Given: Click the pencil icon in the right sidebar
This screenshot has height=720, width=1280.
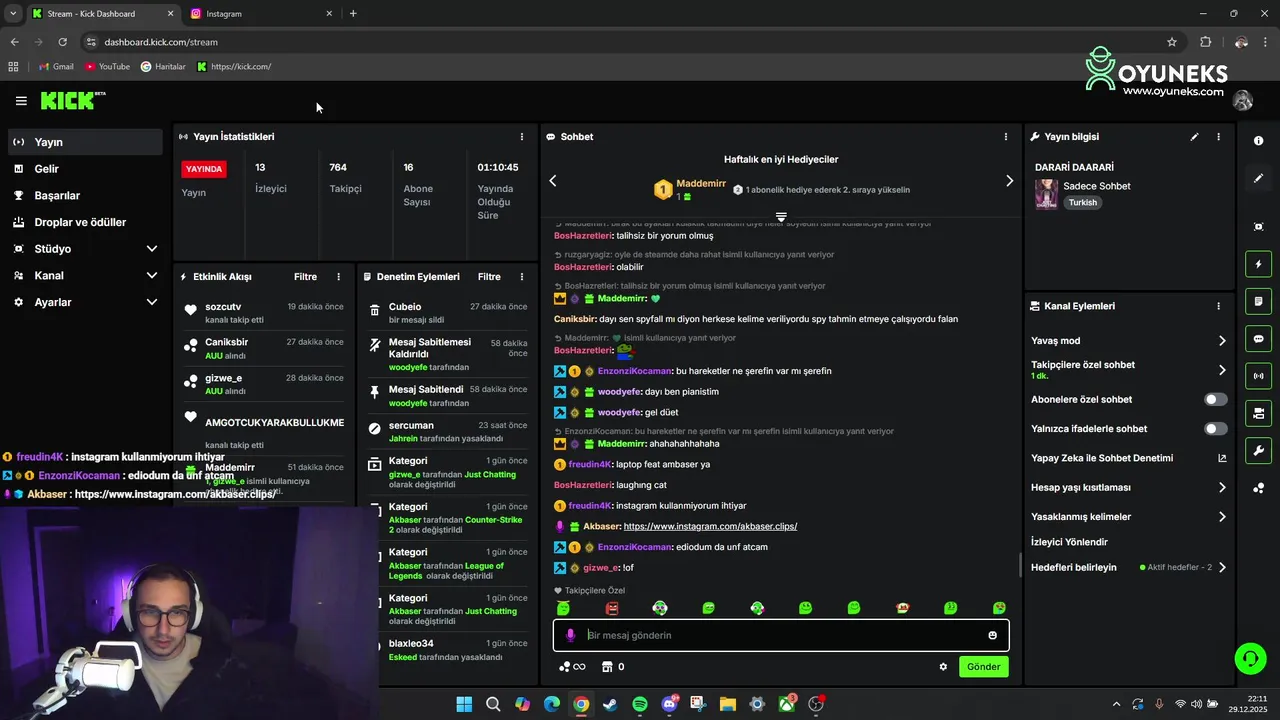Looking at the screenshot, I should point(1259,178).
